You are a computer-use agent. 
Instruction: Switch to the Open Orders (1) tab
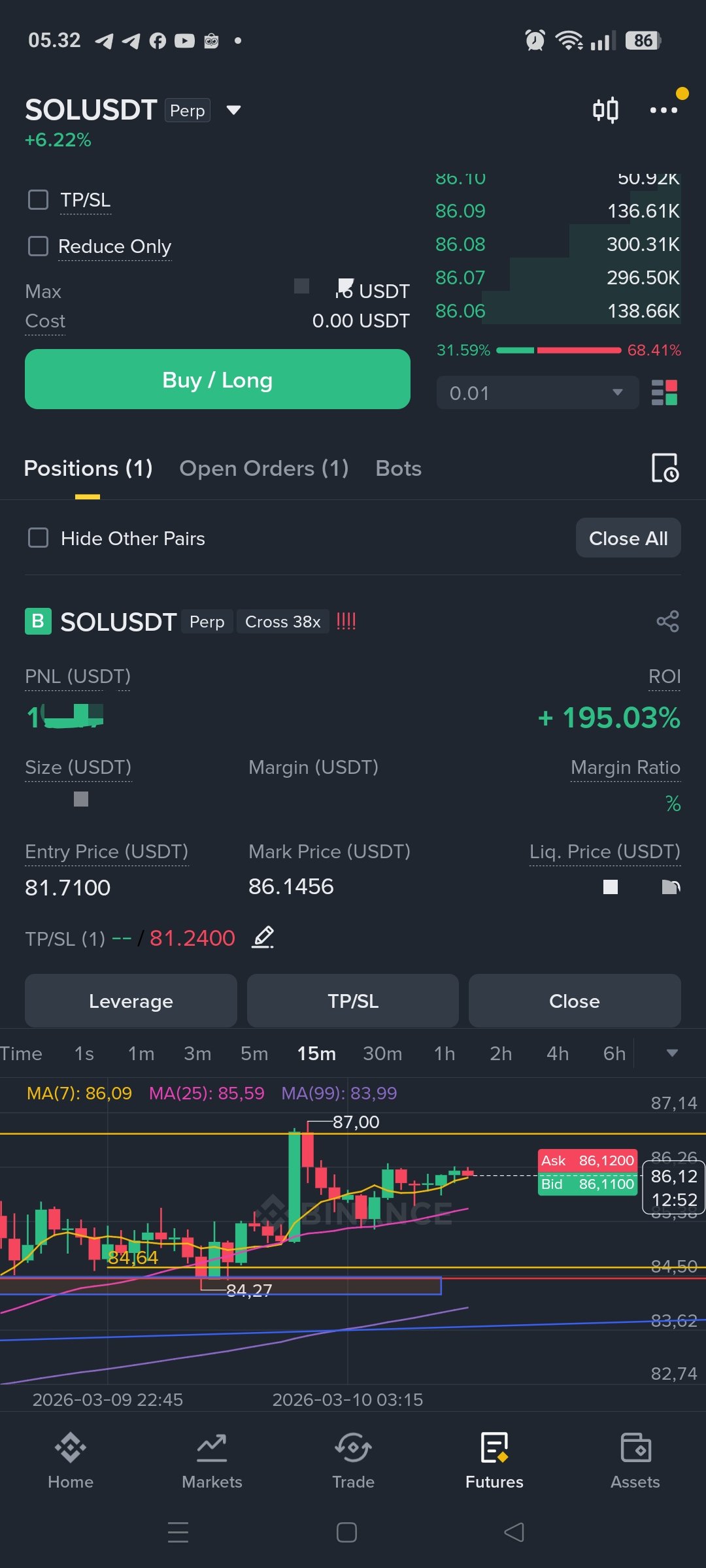pyautogui.click(x=263, y=469)
